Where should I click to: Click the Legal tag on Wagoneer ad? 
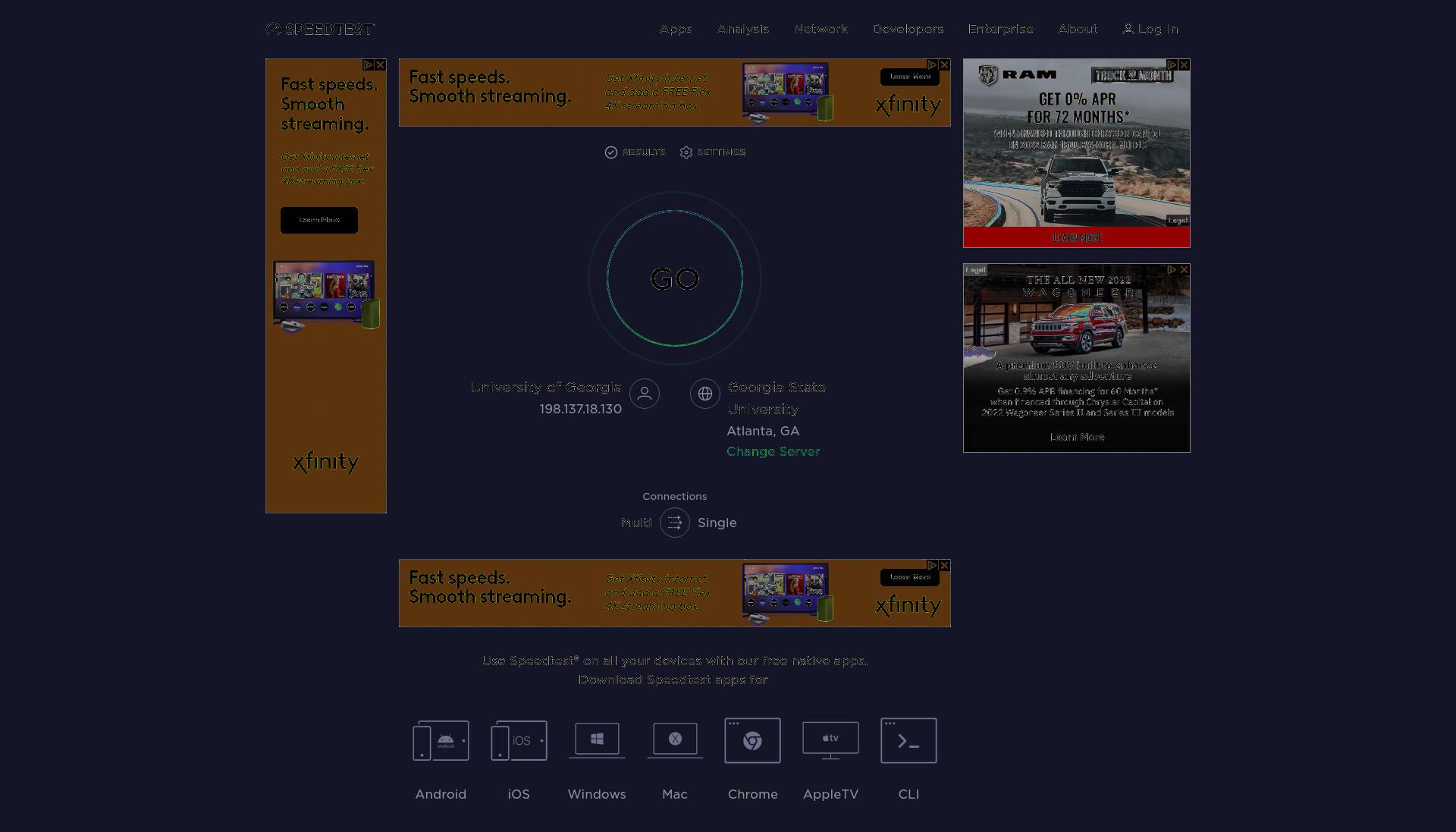pyautogui.click(x=976, y=270)
